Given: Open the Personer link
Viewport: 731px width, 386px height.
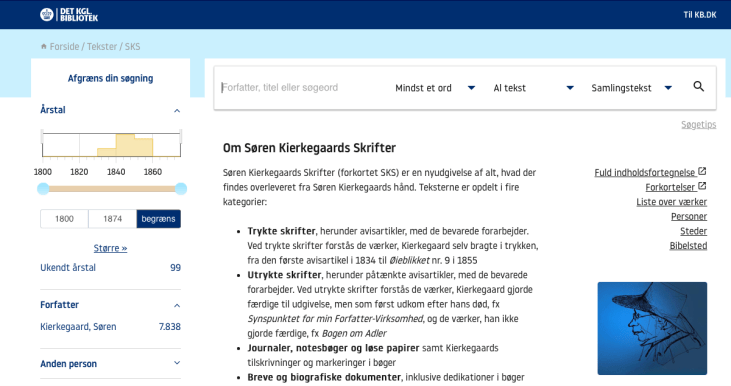Looking at the screenshot, I should (x=689, y=216).
